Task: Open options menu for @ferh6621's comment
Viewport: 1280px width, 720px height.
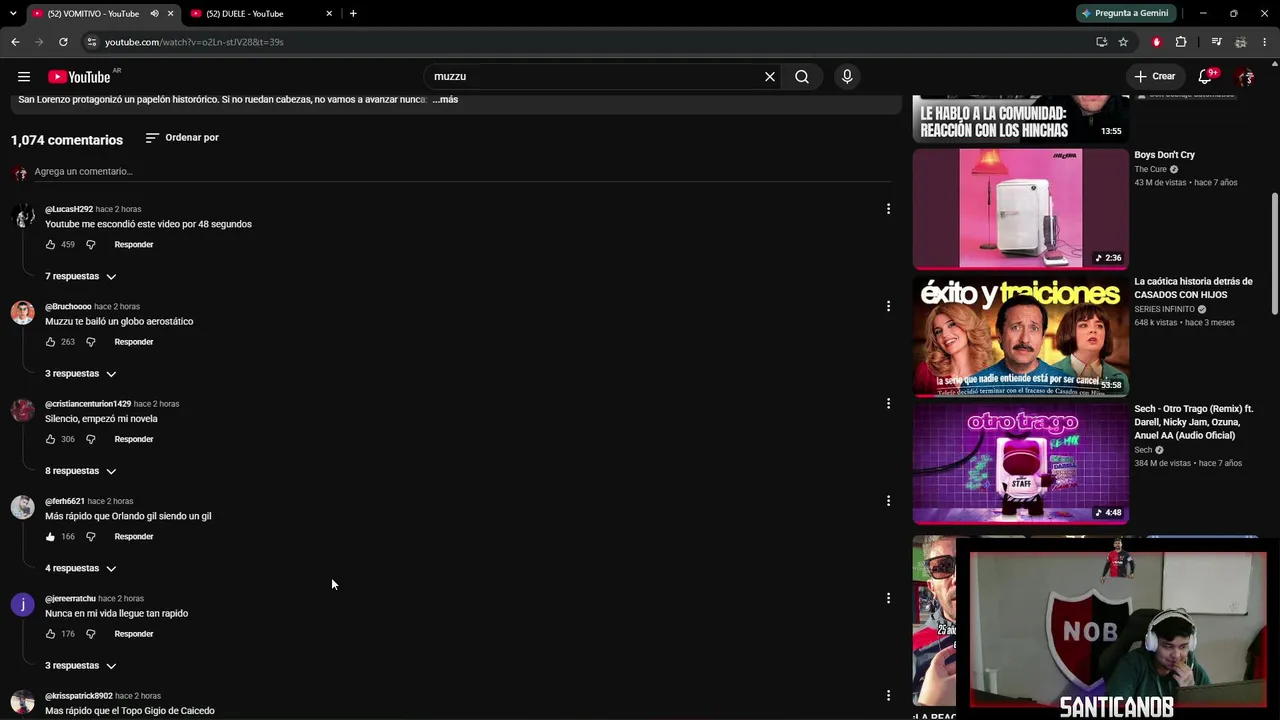Action: (888, 501)
